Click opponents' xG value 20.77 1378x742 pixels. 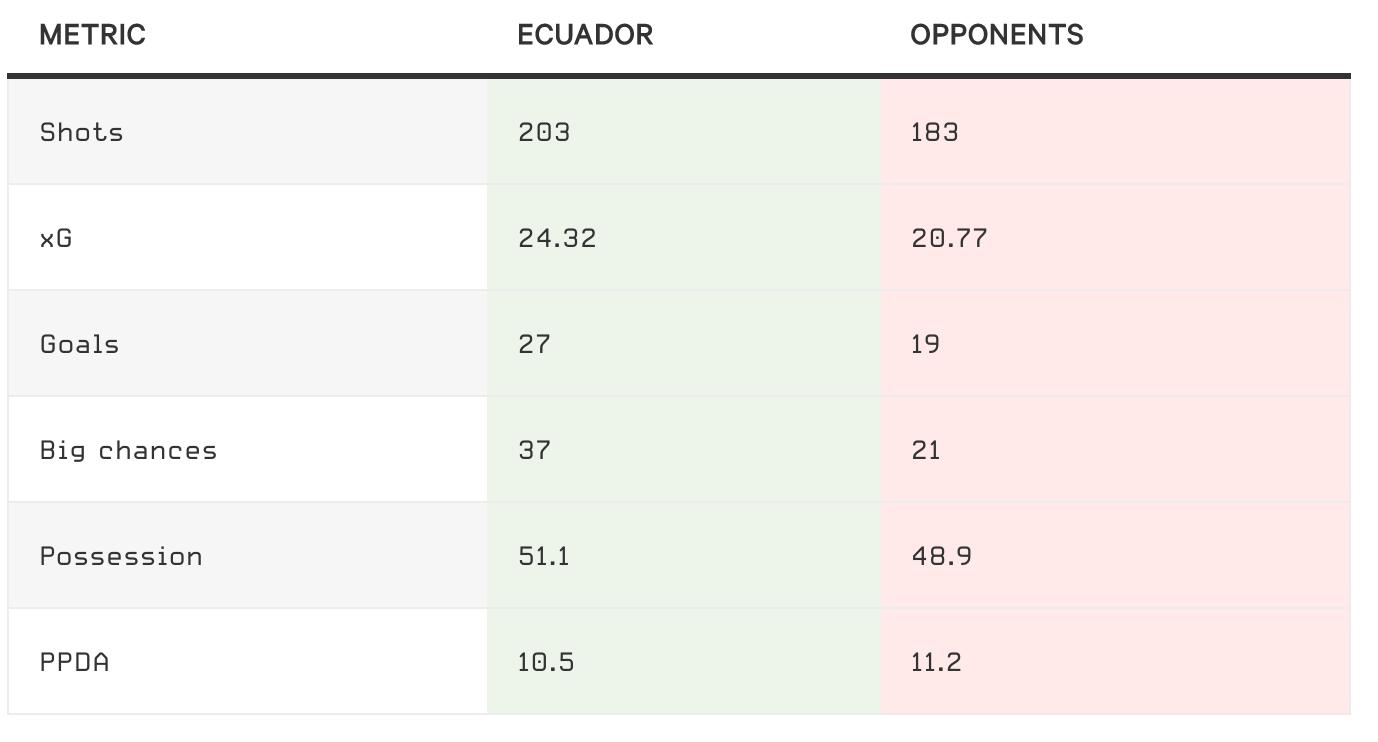tap(948, 238)
